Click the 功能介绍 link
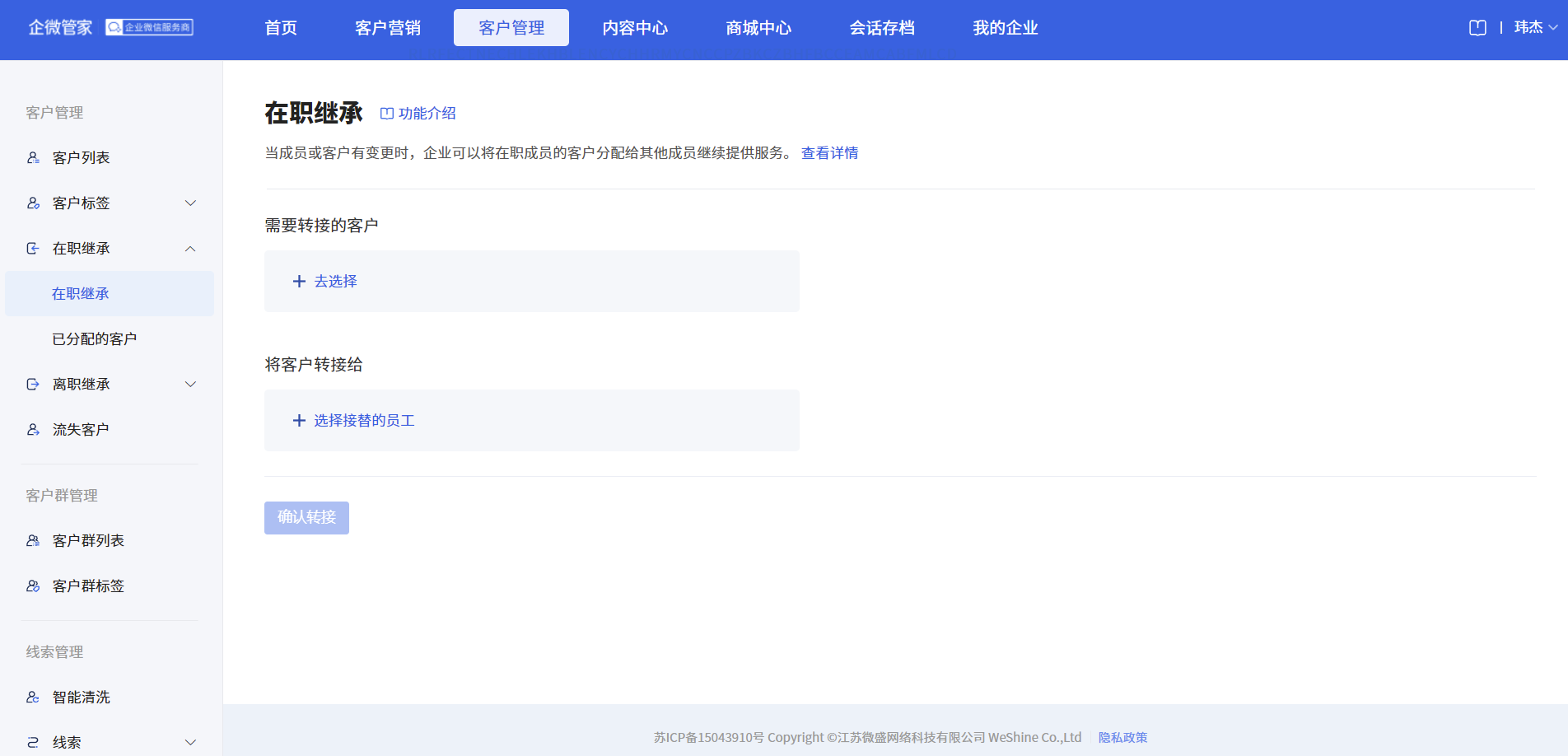This screenshot has height=756, width=1568. coord(427,114)
